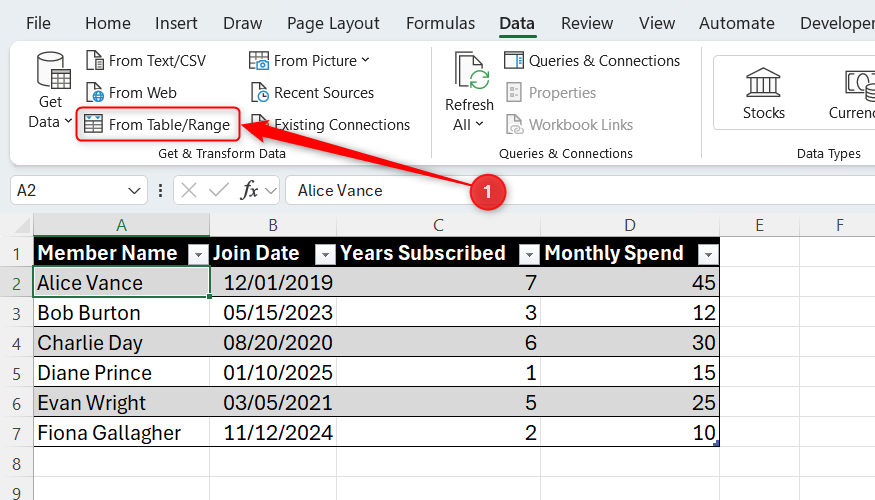Open the Get Data menu

click(50, 91)
